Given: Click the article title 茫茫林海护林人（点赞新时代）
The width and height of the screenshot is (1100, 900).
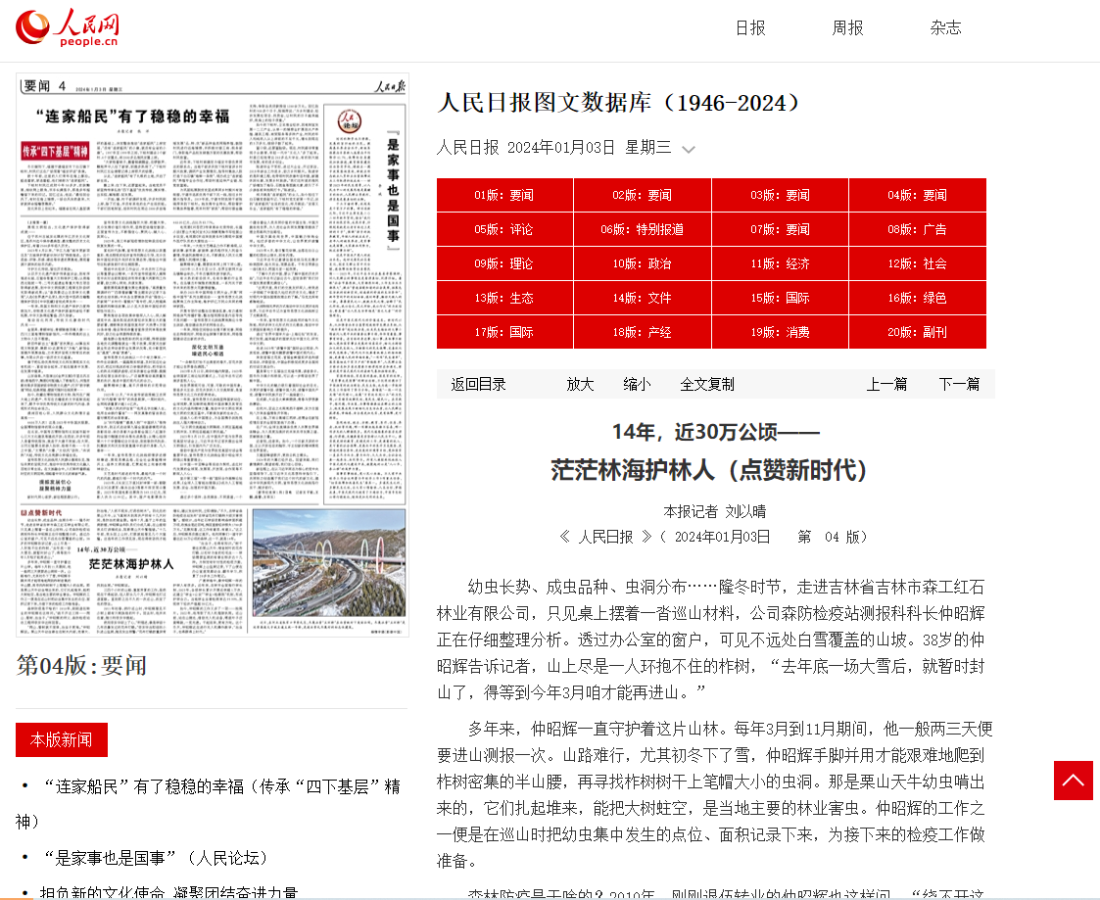Looking at the screenshot, I should pos(709,470).
